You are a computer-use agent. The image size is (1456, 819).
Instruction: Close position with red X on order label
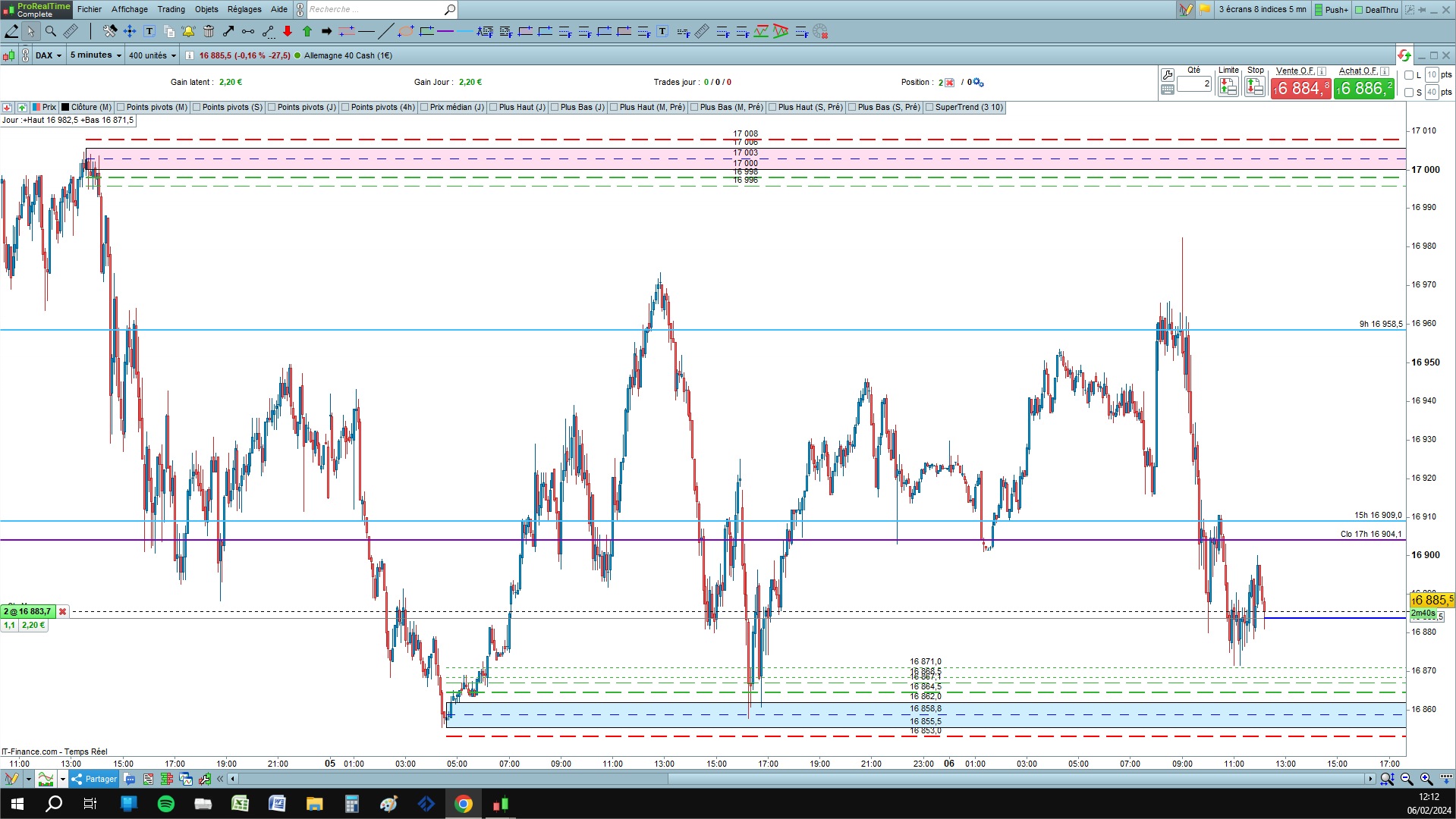click(62, 612)
